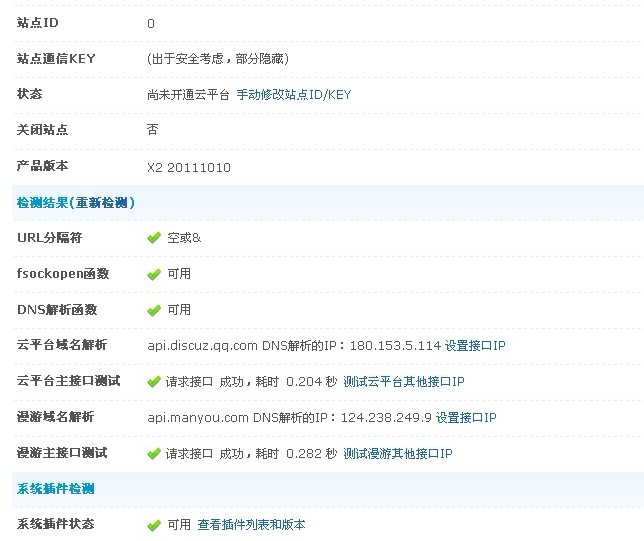Click the check icon in 漫游主接口测试 row
Screen dimensions: 644x541
point(154,454)
